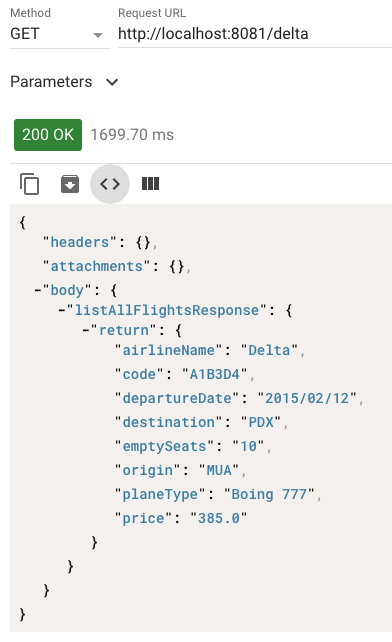Viewport: 392px width, 642px height.
Task: Switch to table view columns icon
Action: [150, 184]
